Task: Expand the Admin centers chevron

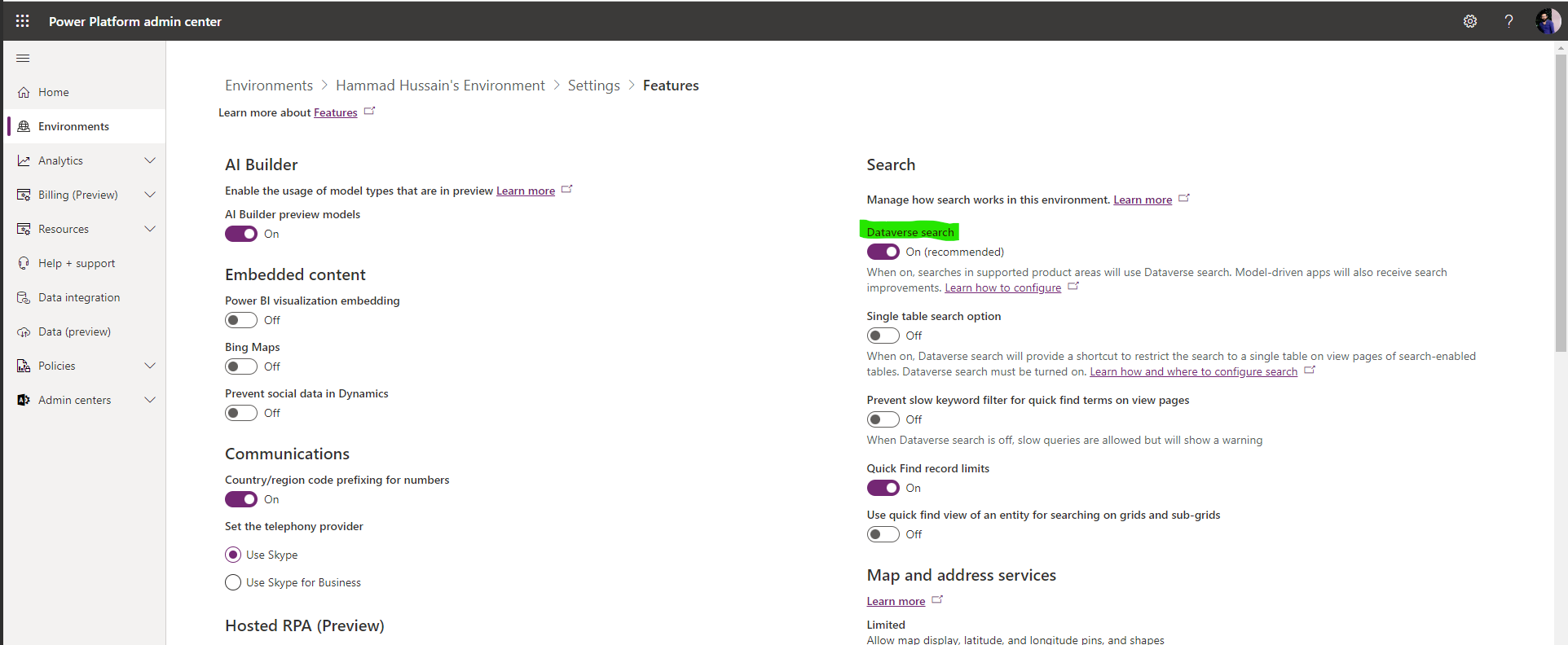Action: pos(150,400)
